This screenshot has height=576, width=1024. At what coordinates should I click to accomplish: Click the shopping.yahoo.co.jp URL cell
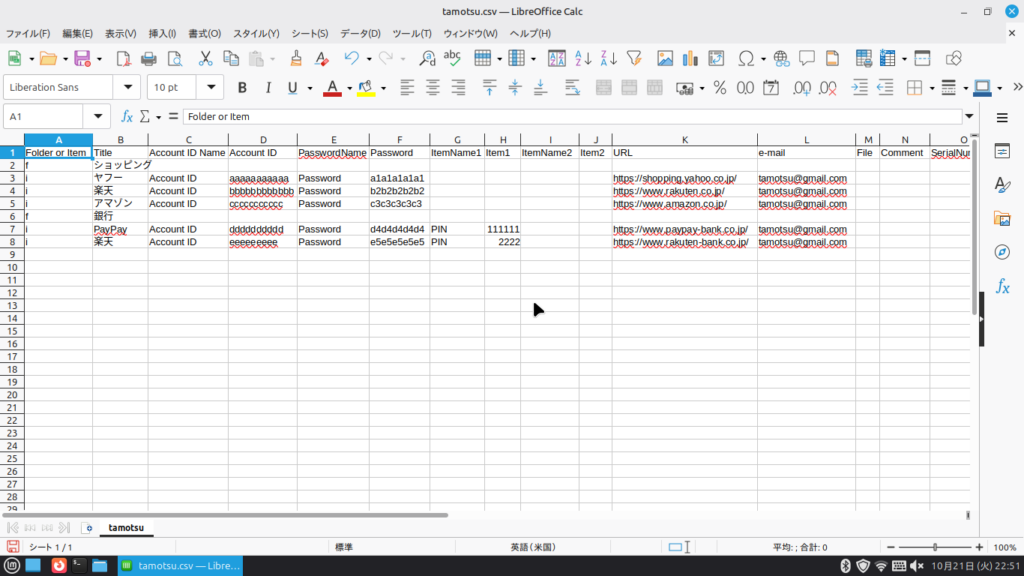(x=674, y=179)
